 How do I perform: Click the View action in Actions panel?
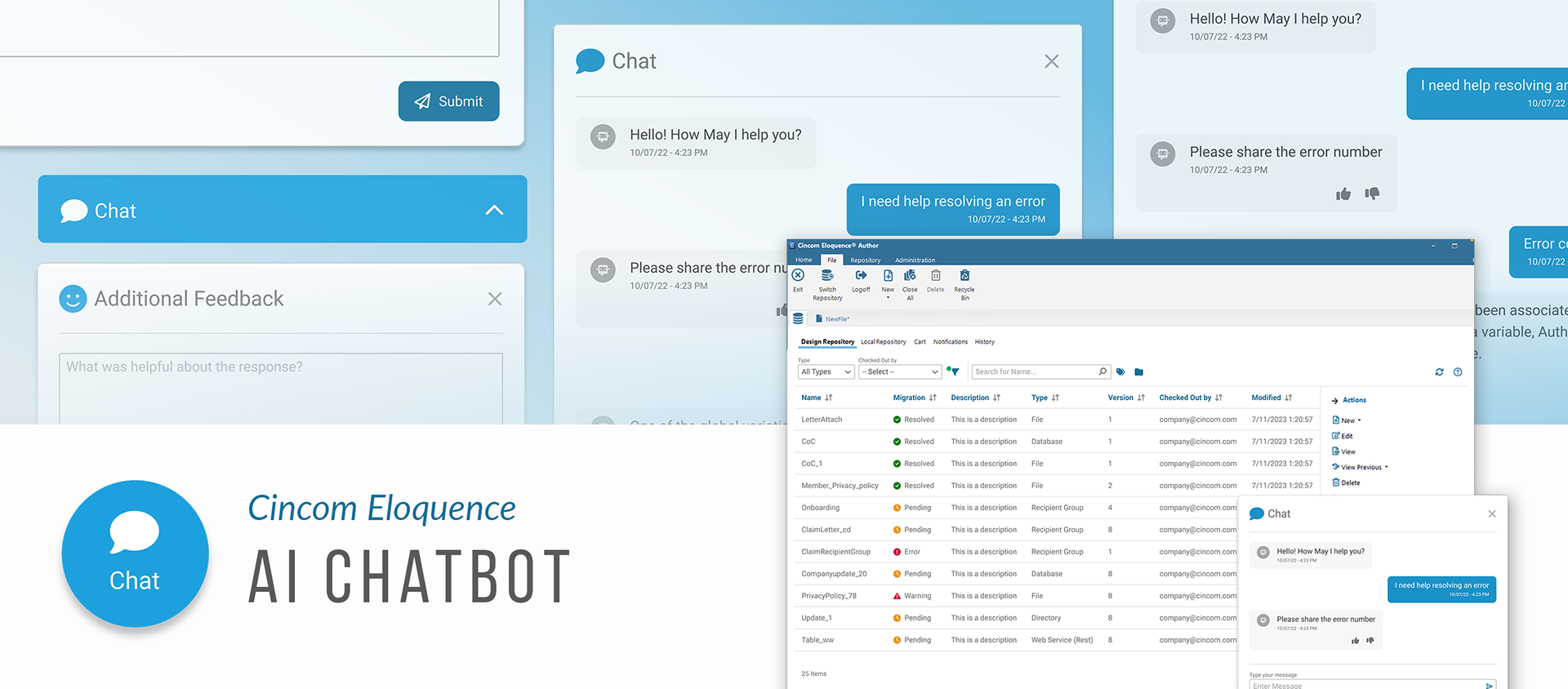1343,451
